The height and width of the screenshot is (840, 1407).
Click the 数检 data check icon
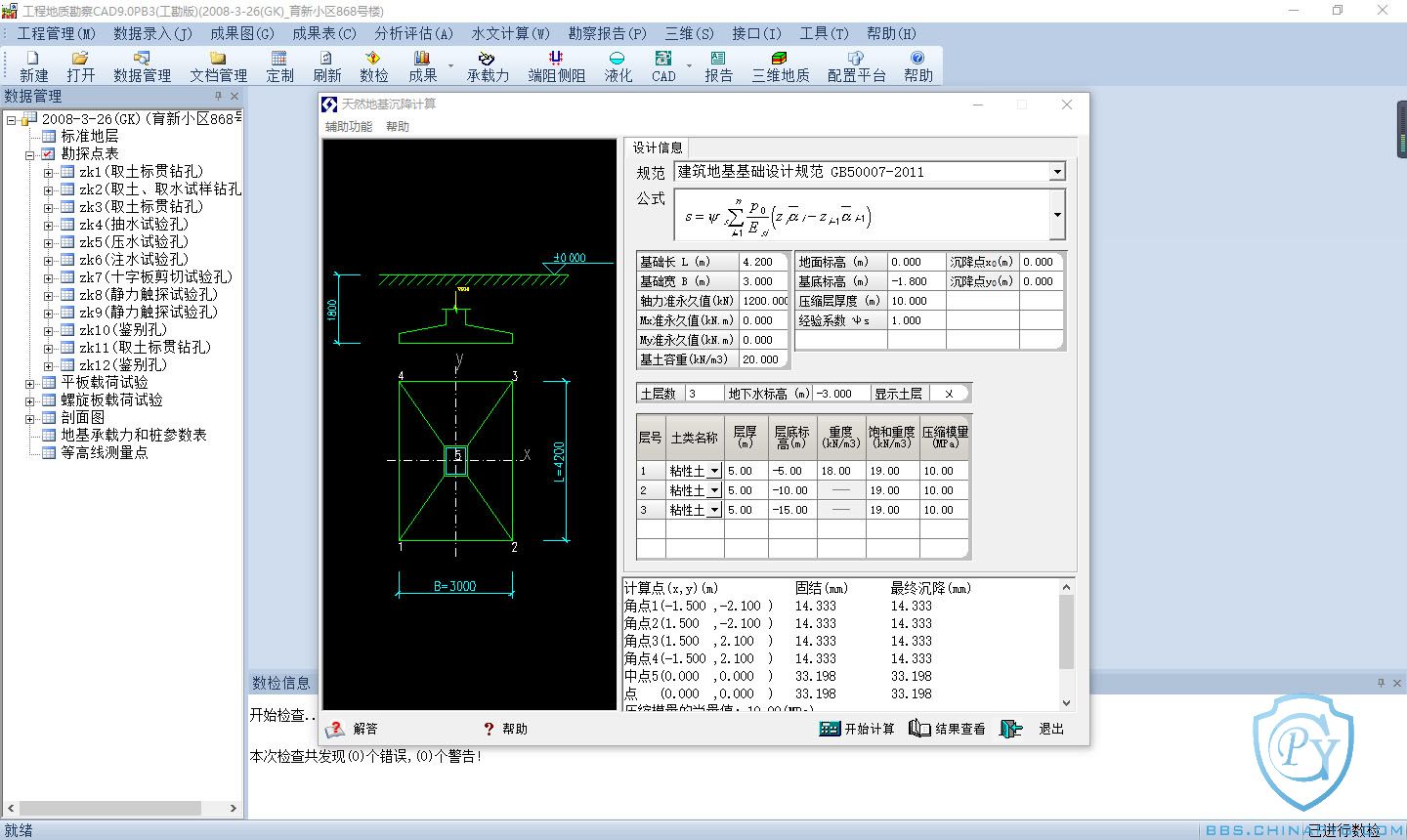click(373, 65)
